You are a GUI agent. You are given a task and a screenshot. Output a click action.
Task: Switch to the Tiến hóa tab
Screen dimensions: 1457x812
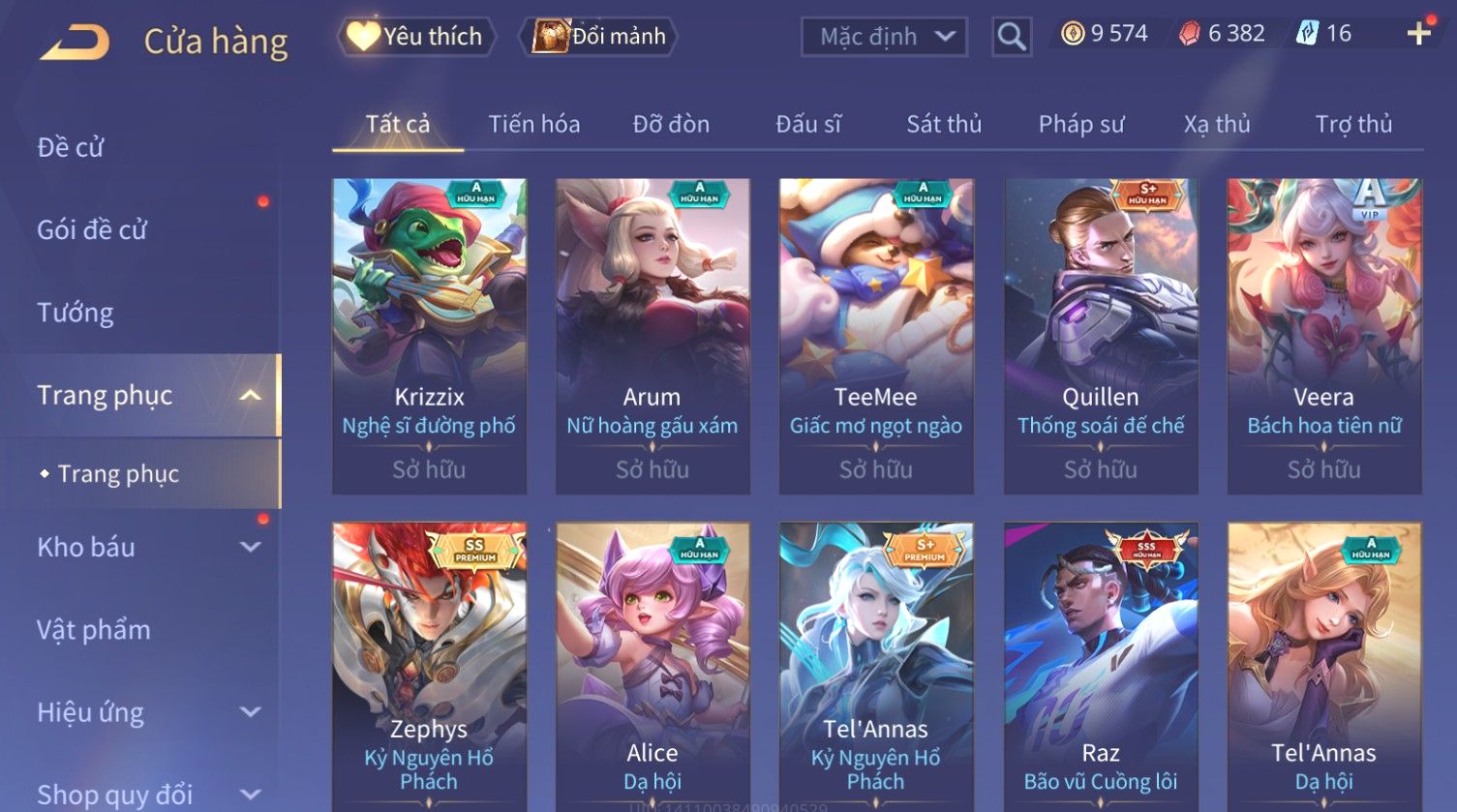(x=533, y=124)
